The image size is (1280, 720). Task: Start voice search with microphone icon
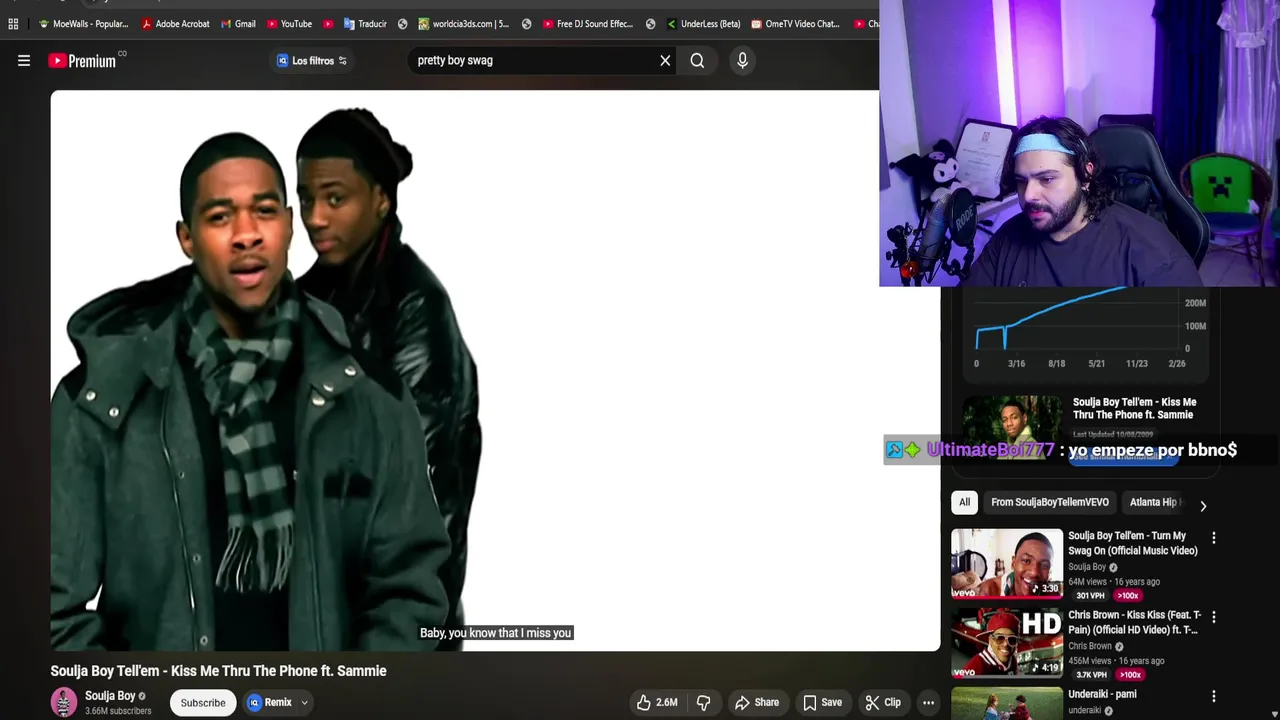(x=742, y=61)
